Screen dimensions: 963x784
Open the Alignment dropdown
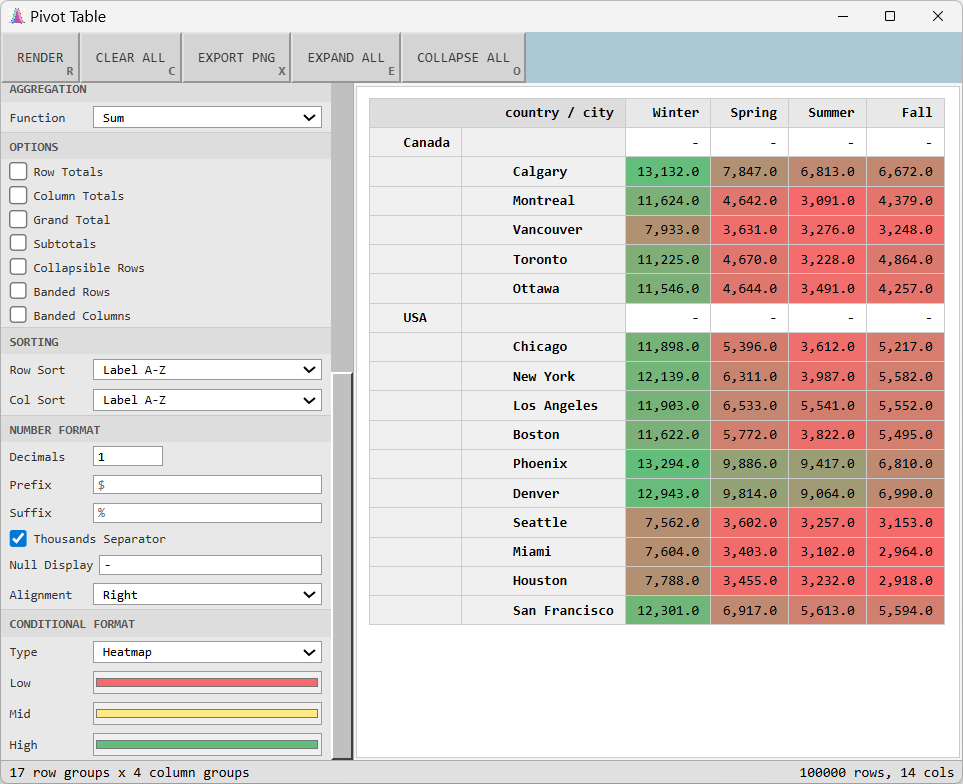[207, 595]
